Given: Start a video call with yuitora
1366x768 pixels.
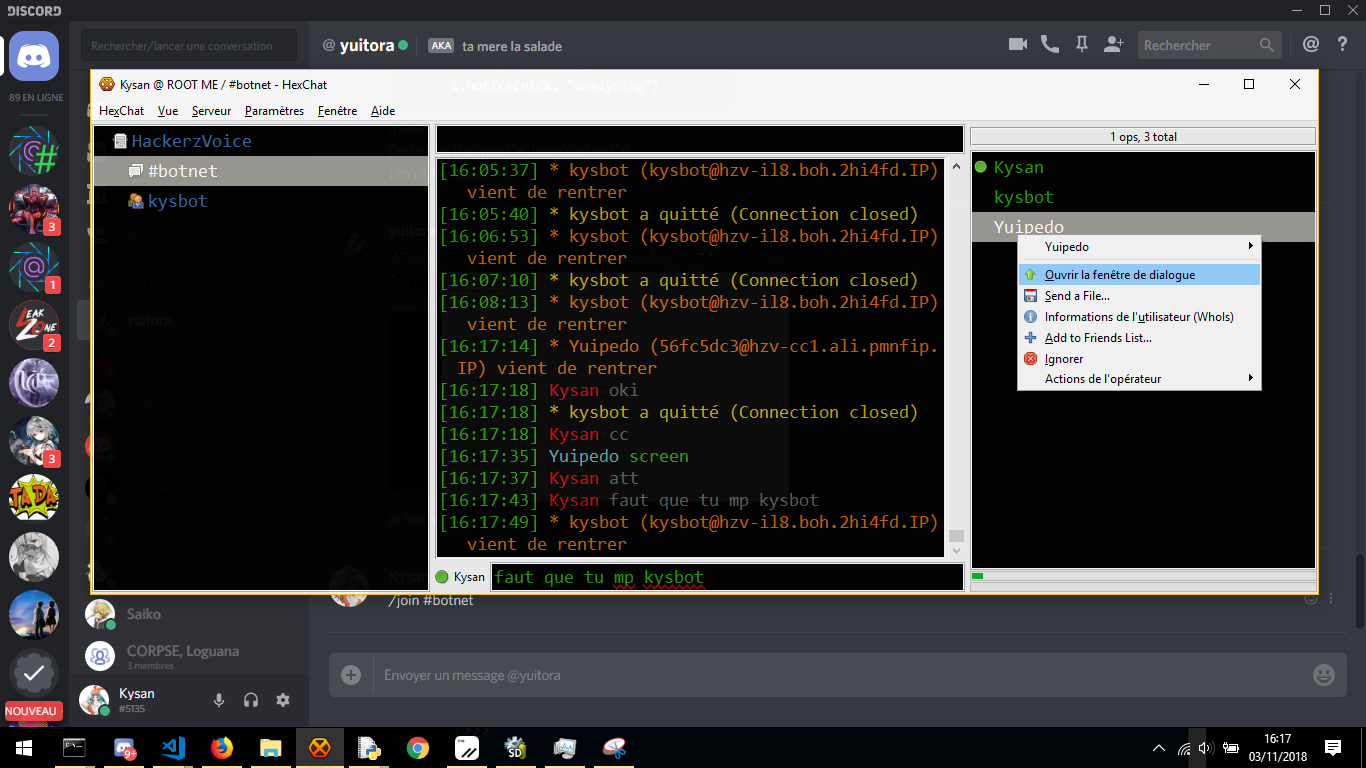Looking at the screenshot, I should tap(1018, 45).
